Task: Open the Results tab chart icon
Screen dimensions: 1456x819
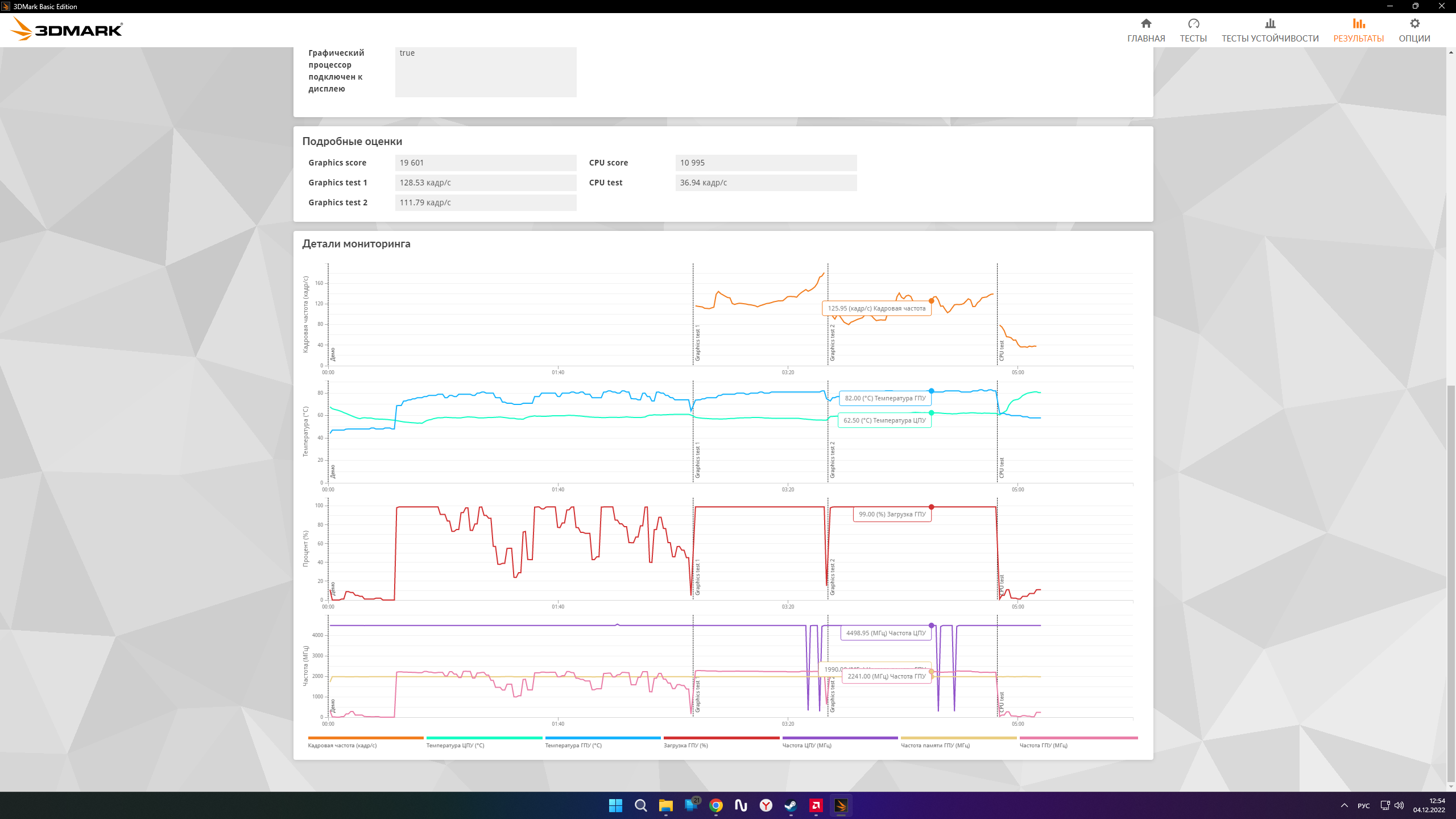Action: click(x=1359, y=23)
